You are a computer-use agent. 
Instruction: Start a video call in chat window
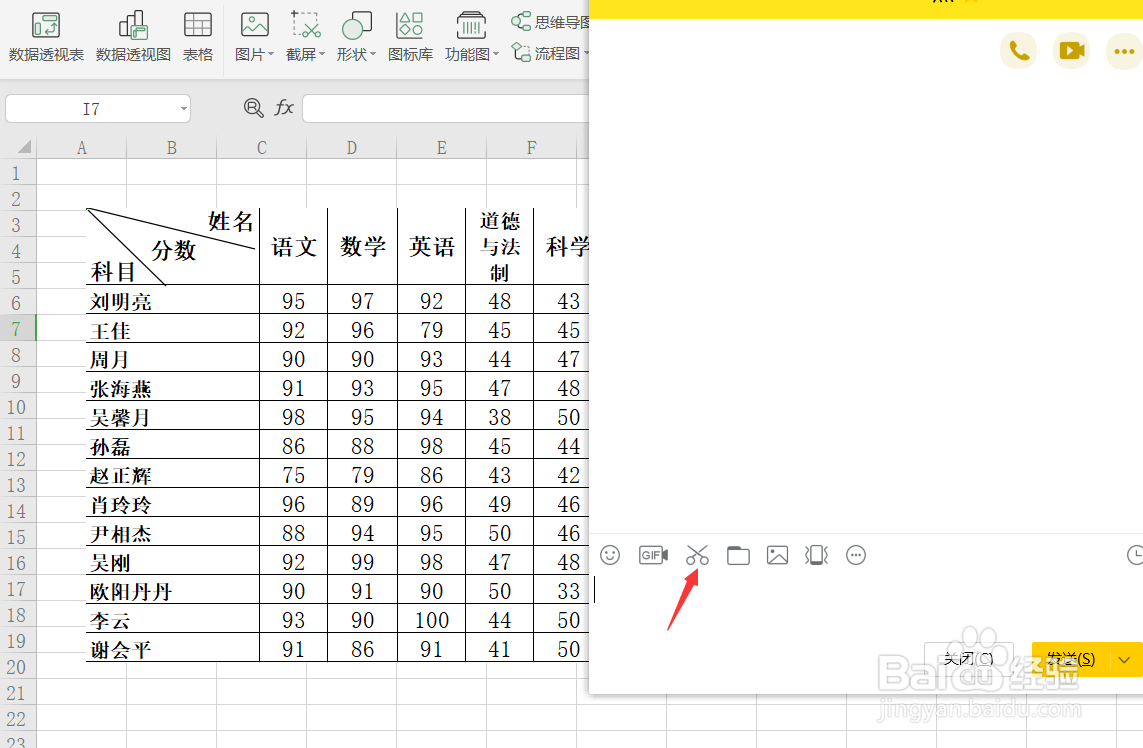coord(1071,50)
